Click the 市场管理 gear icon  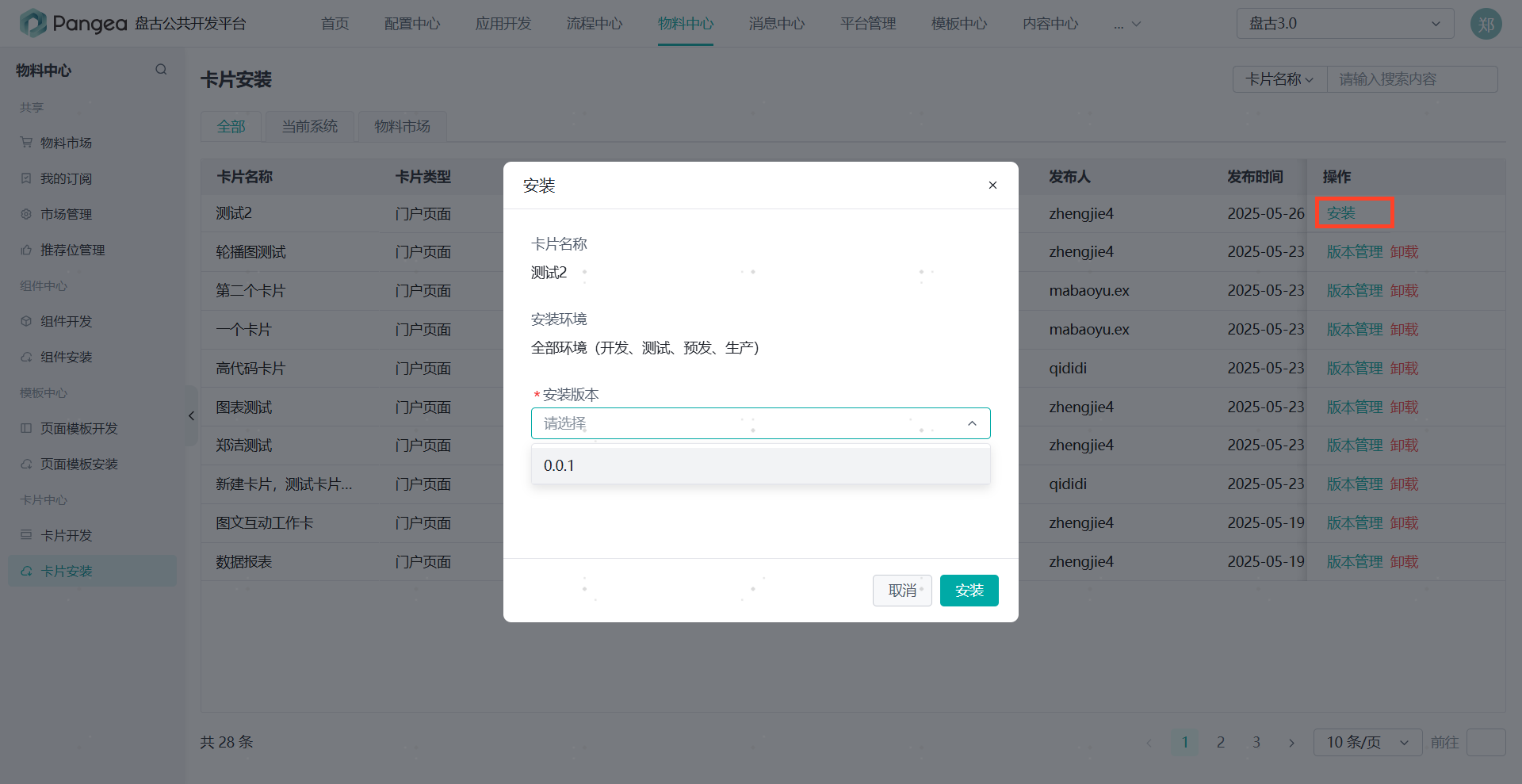click(26, 214)
